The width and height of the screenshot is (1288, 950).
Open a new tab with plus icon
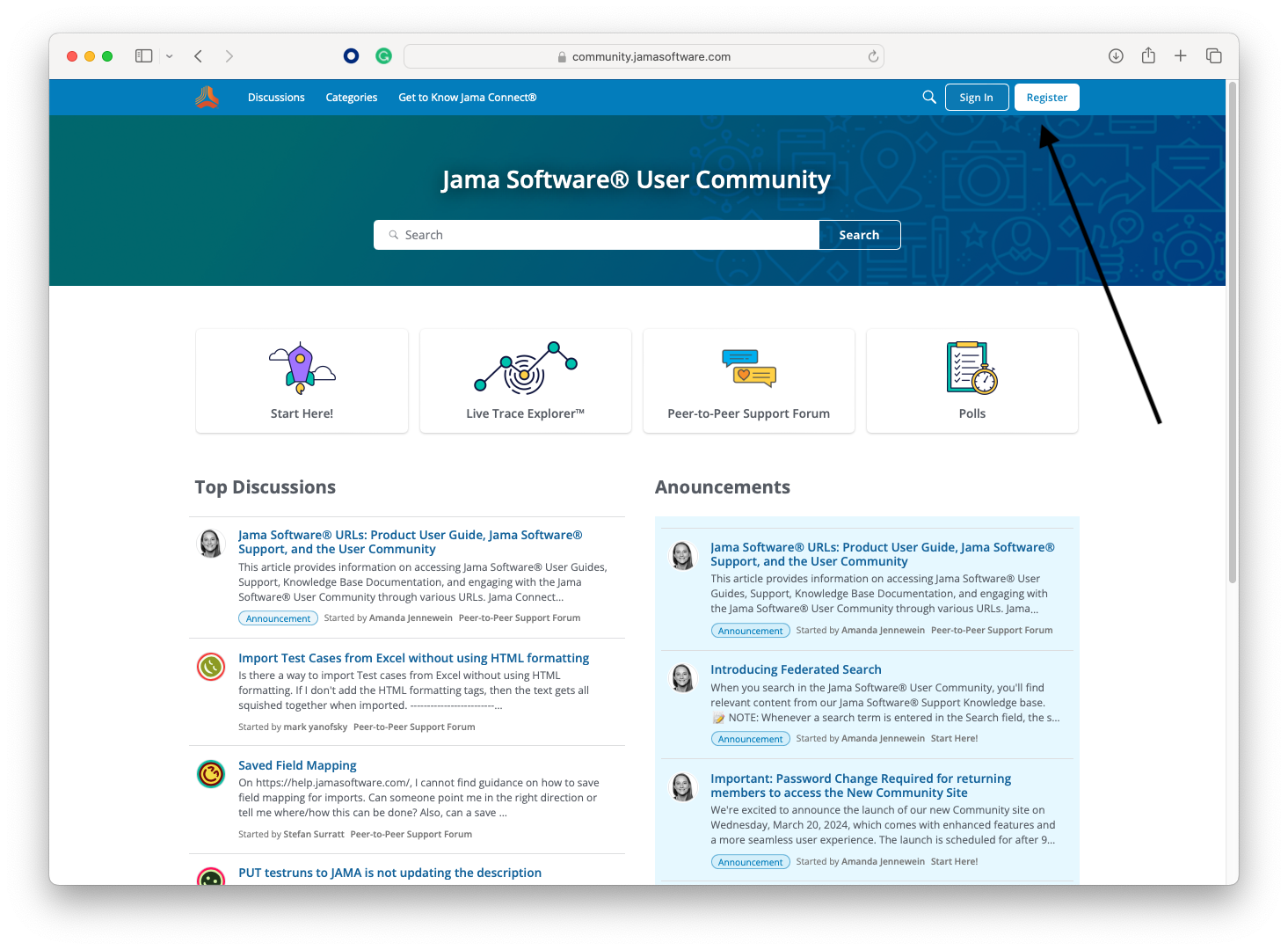(1181, 56)
